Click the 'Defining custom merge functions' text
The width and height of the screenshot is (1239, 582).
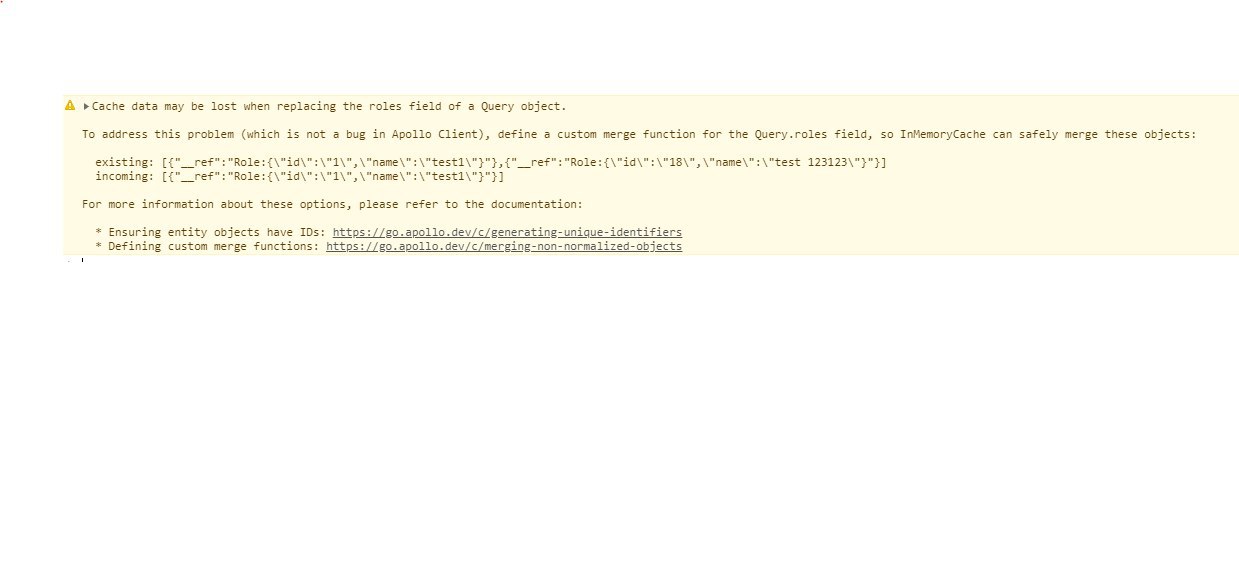point(214,246)
